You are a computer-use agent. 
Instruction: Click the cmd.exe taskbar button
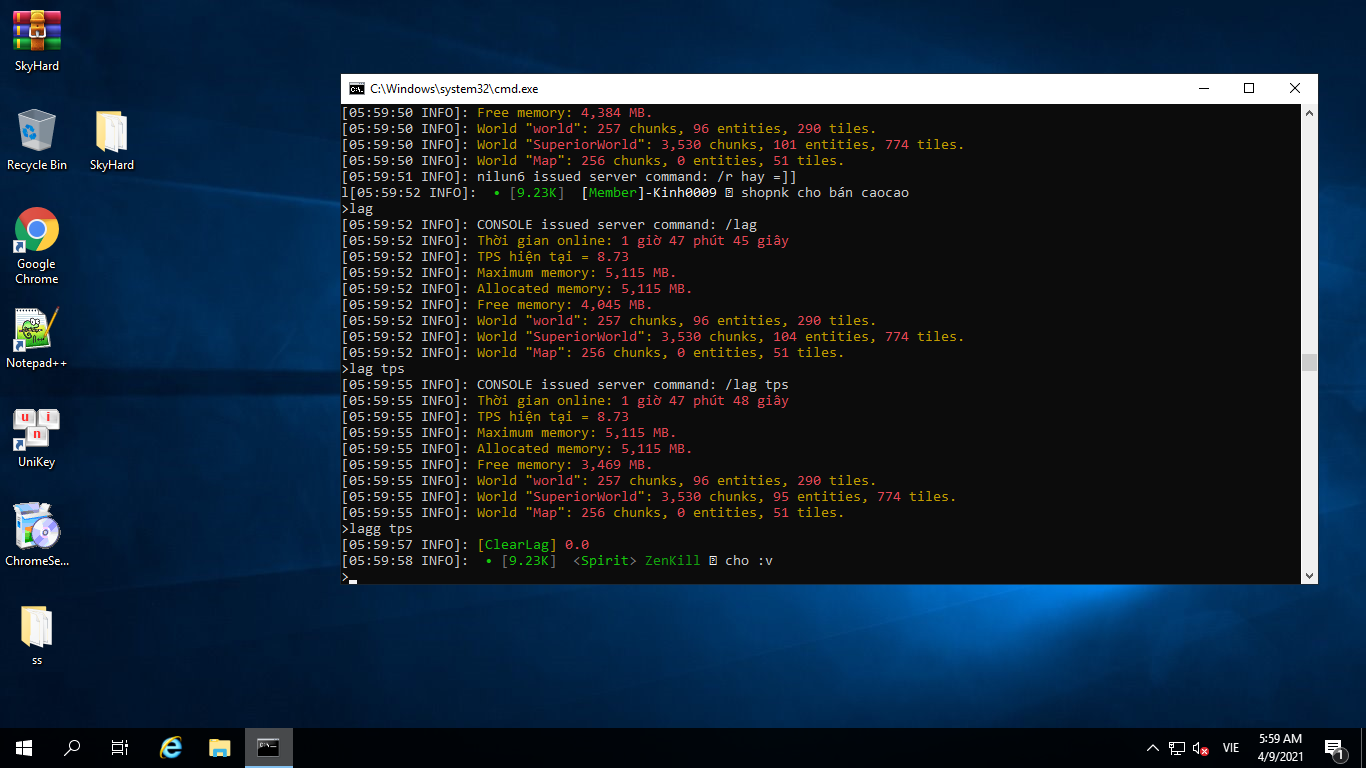[x=268, y=747]
